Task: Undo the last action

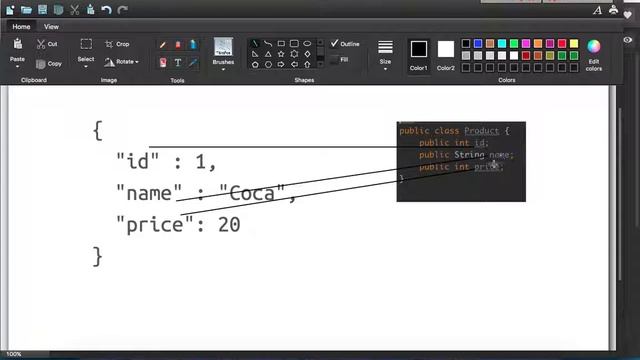Action: pyautogui.click(x=107, y=10)
